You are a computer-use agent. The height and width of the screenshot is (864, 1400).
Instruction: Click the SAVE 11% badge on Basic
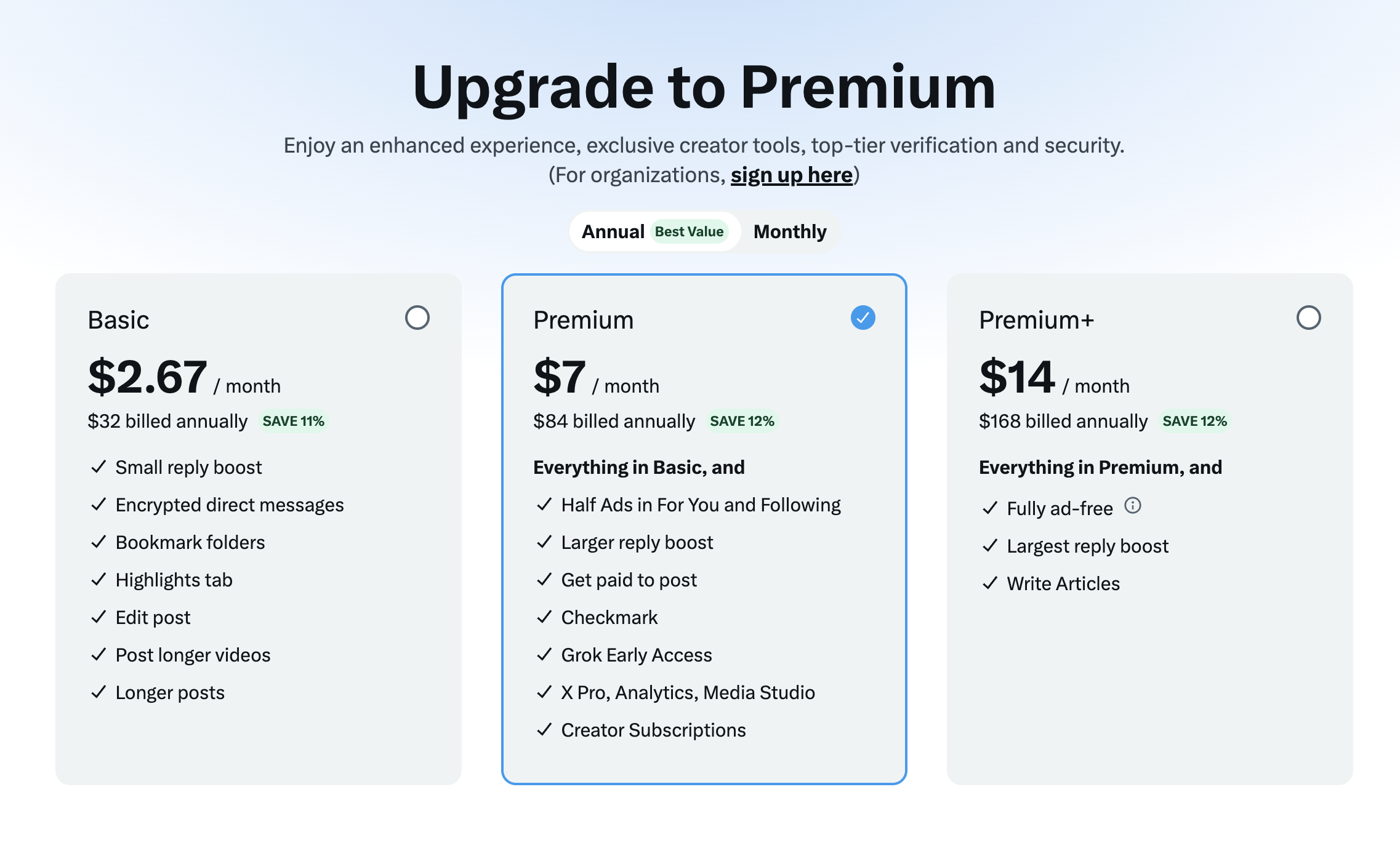pos(293,422)
